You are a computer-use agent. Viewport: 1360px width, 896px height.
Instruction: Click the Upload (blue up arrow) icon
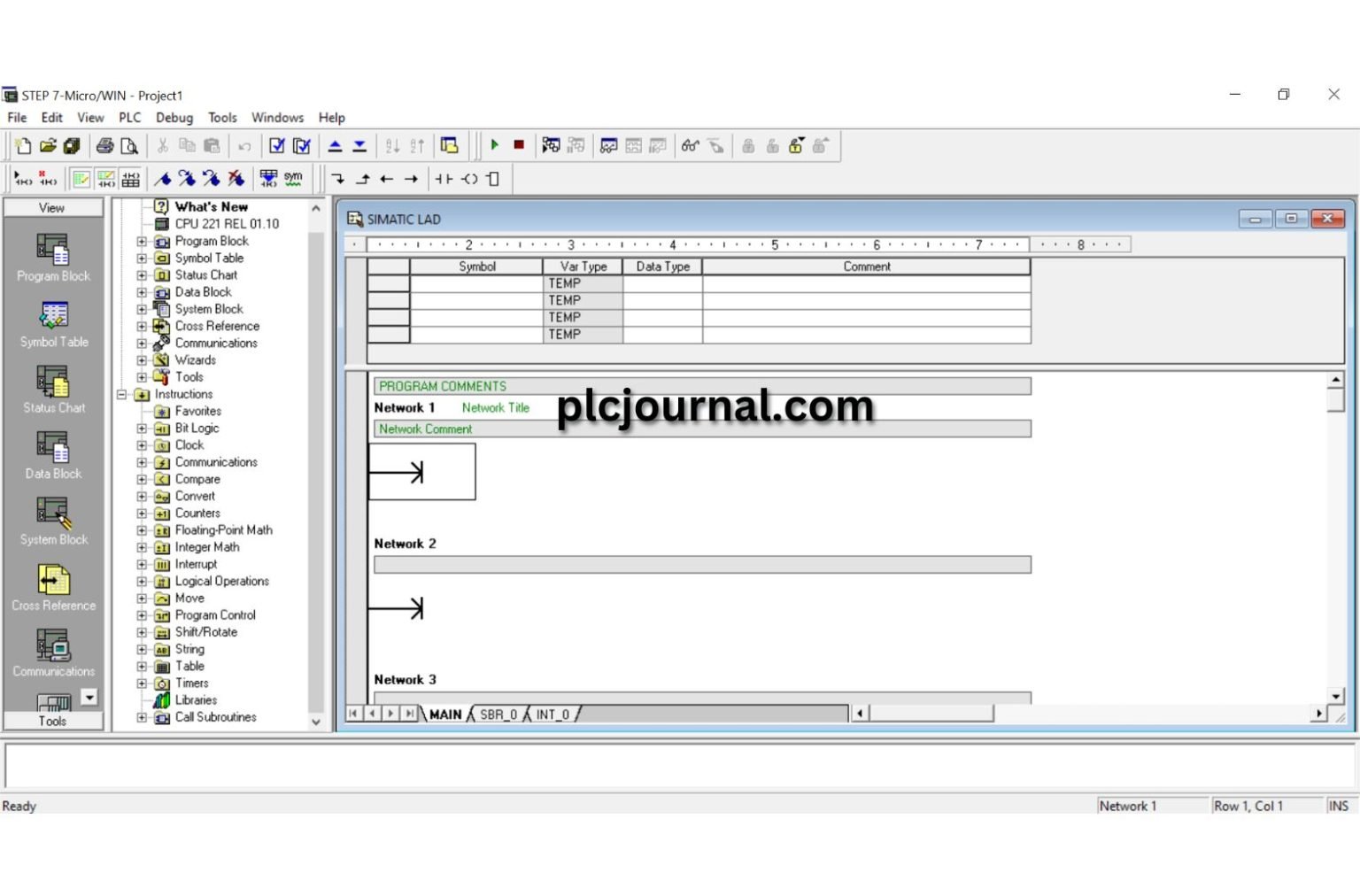tap(336, 146)
